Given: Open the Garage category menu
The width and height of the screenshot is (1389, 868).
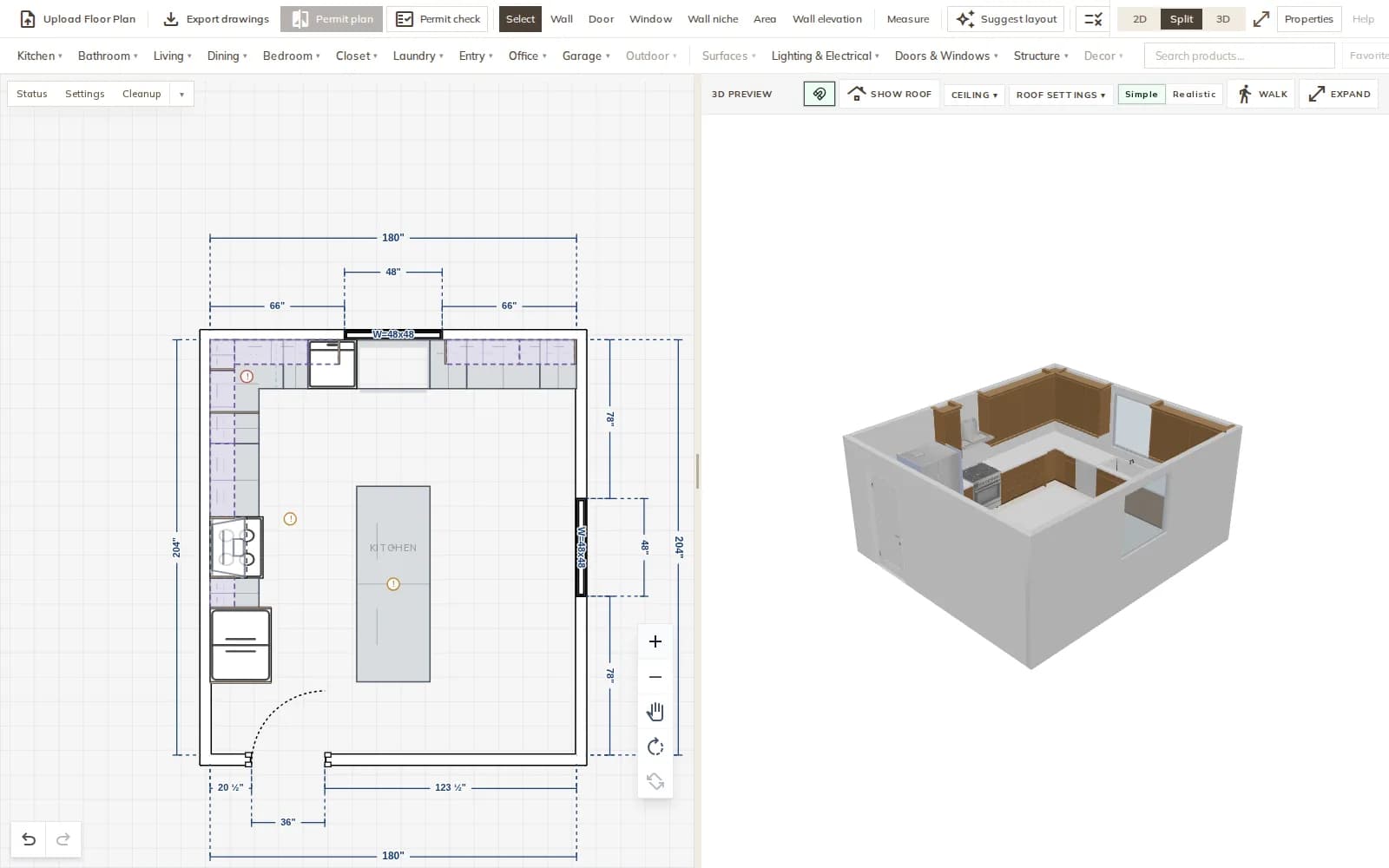Looking at the screenshot, I should click(586, 56).
